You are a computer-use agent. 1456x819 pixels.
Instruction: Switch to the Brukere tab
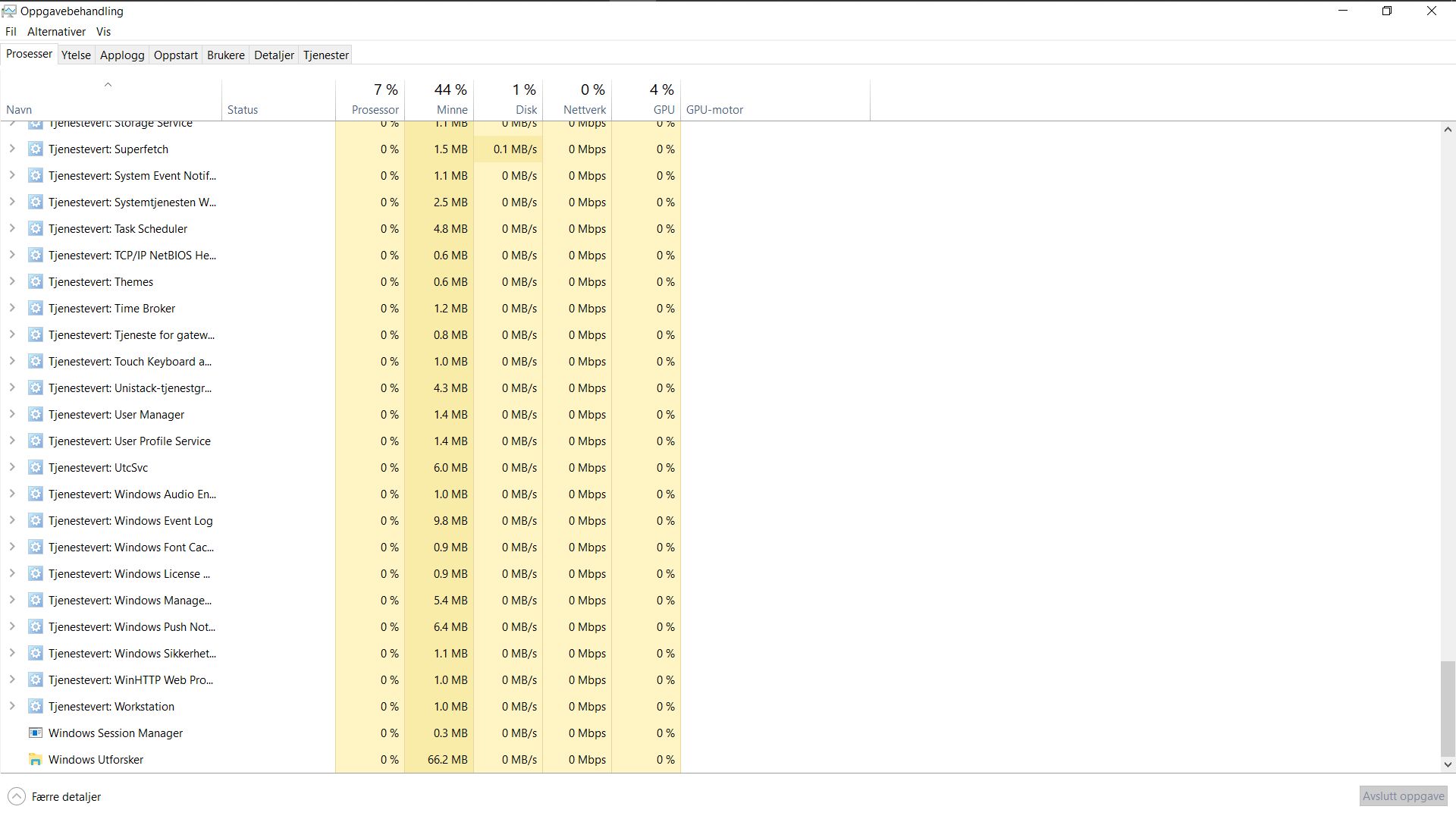[226, 55]
